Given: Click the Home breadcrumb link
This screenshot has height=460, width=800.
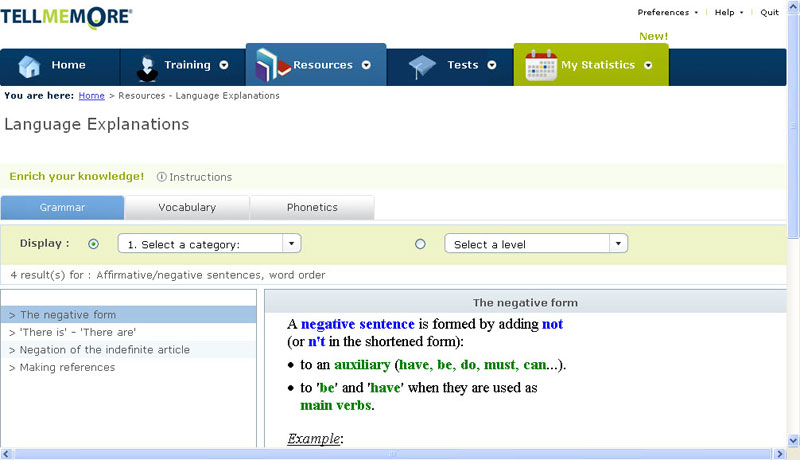Looking at the screenshot, I should point(91,95).
